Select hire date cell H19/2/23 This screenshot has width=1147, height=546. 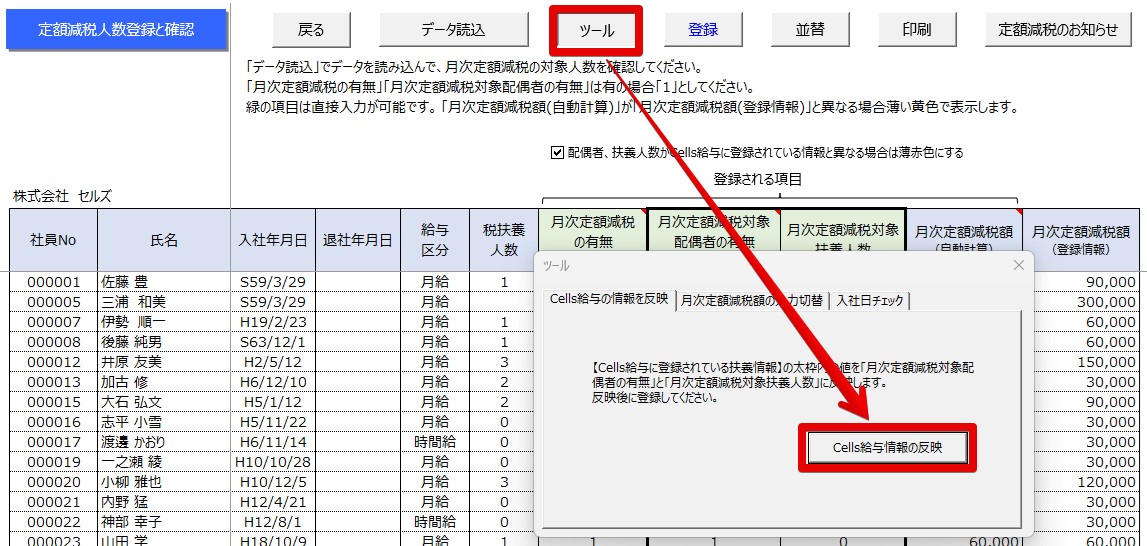tap(273, 322)
